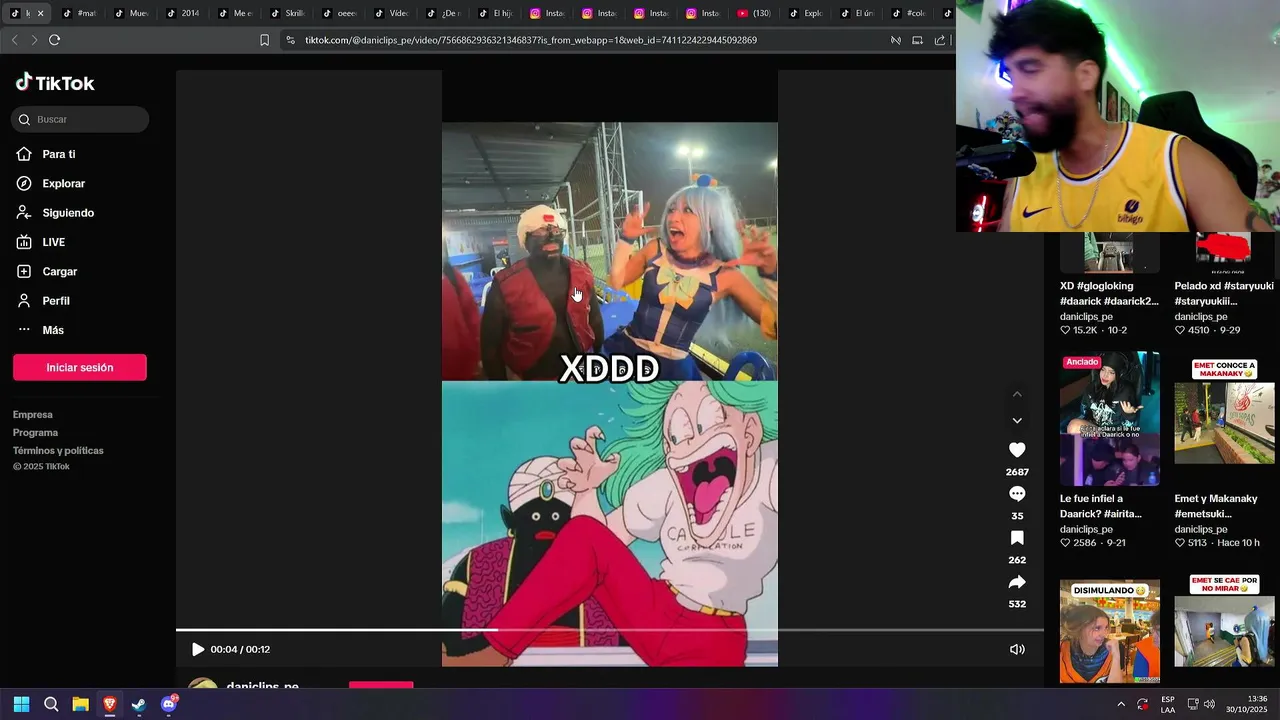The height and width of the screenshot is (720, 1280).
Task: Go to Siguiendo feed
Action: tap(67, 213)
